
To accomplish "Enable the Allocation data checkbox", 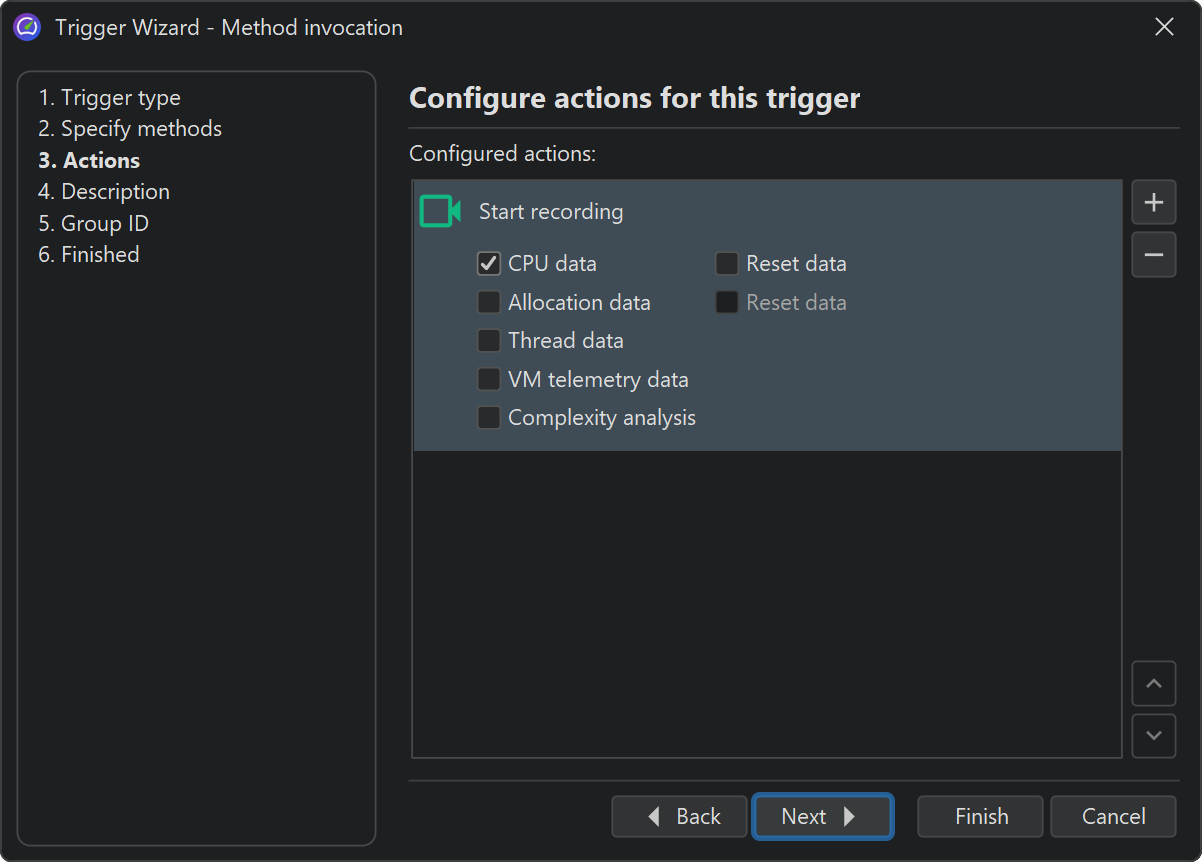I will pyautogui.click(x=489, y=302).
